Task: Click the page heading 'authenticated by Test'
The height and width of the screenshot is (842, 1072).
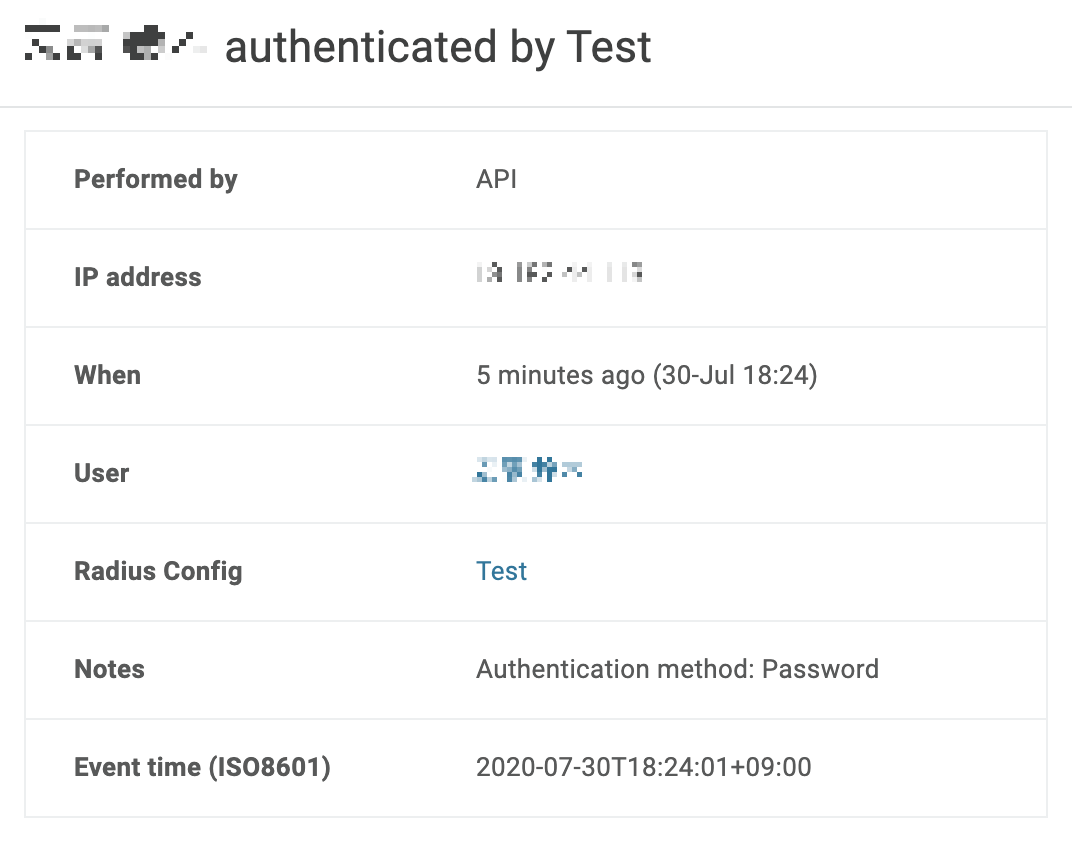Action: pos(438,47)
